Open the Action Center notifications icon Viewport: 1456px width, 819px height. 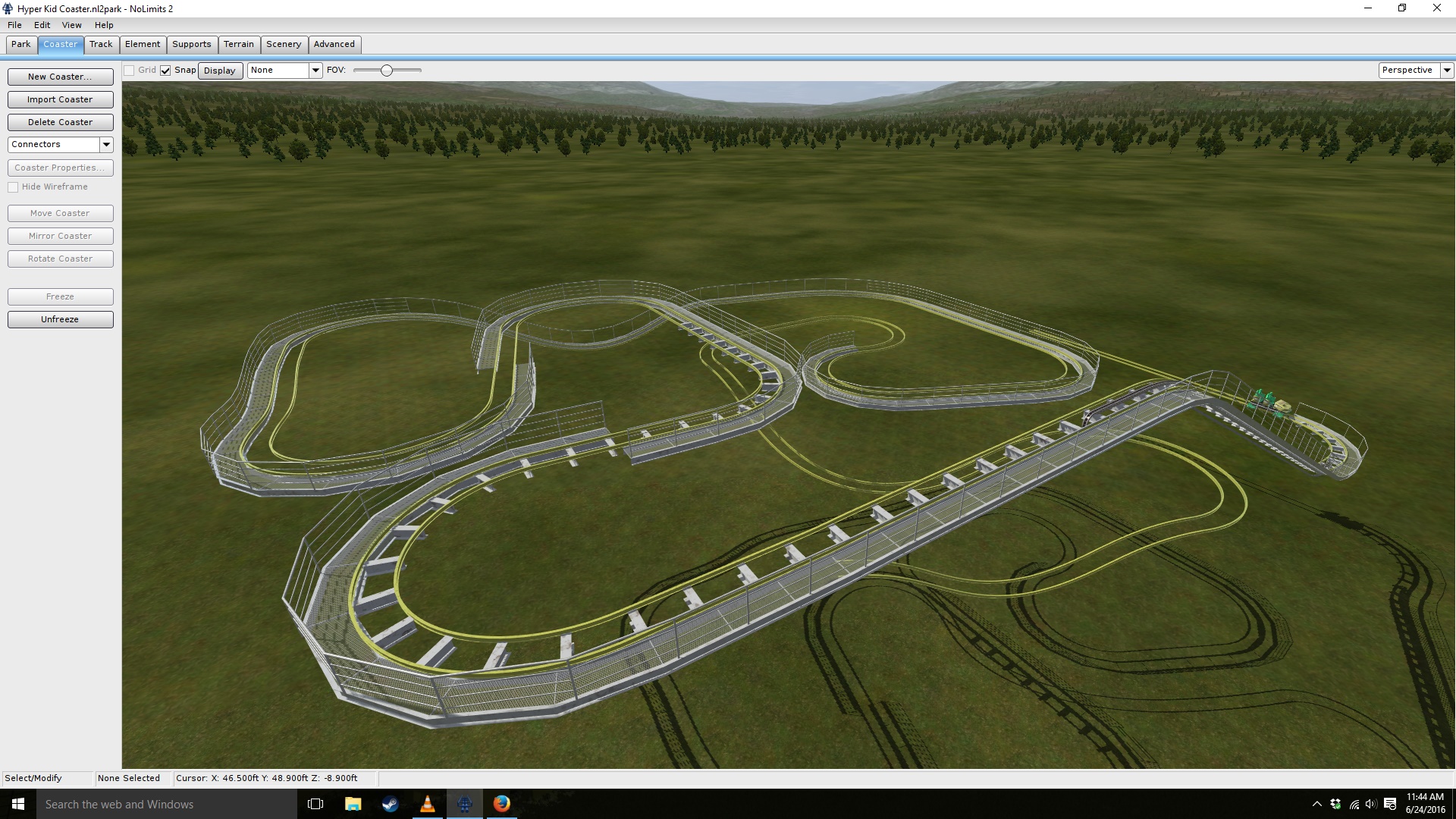click(x=1389, y=804)
